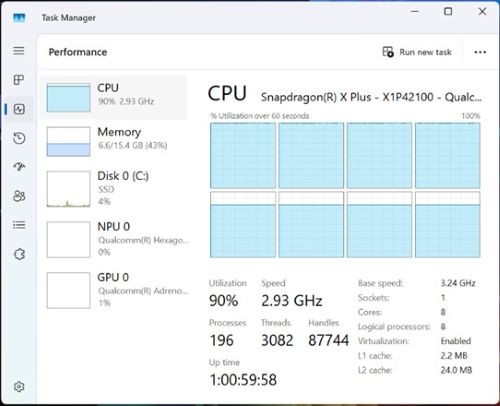Viewport: 500px width, 406px height.
Task: Click Run new task button
Action: (x=417, y=52)
